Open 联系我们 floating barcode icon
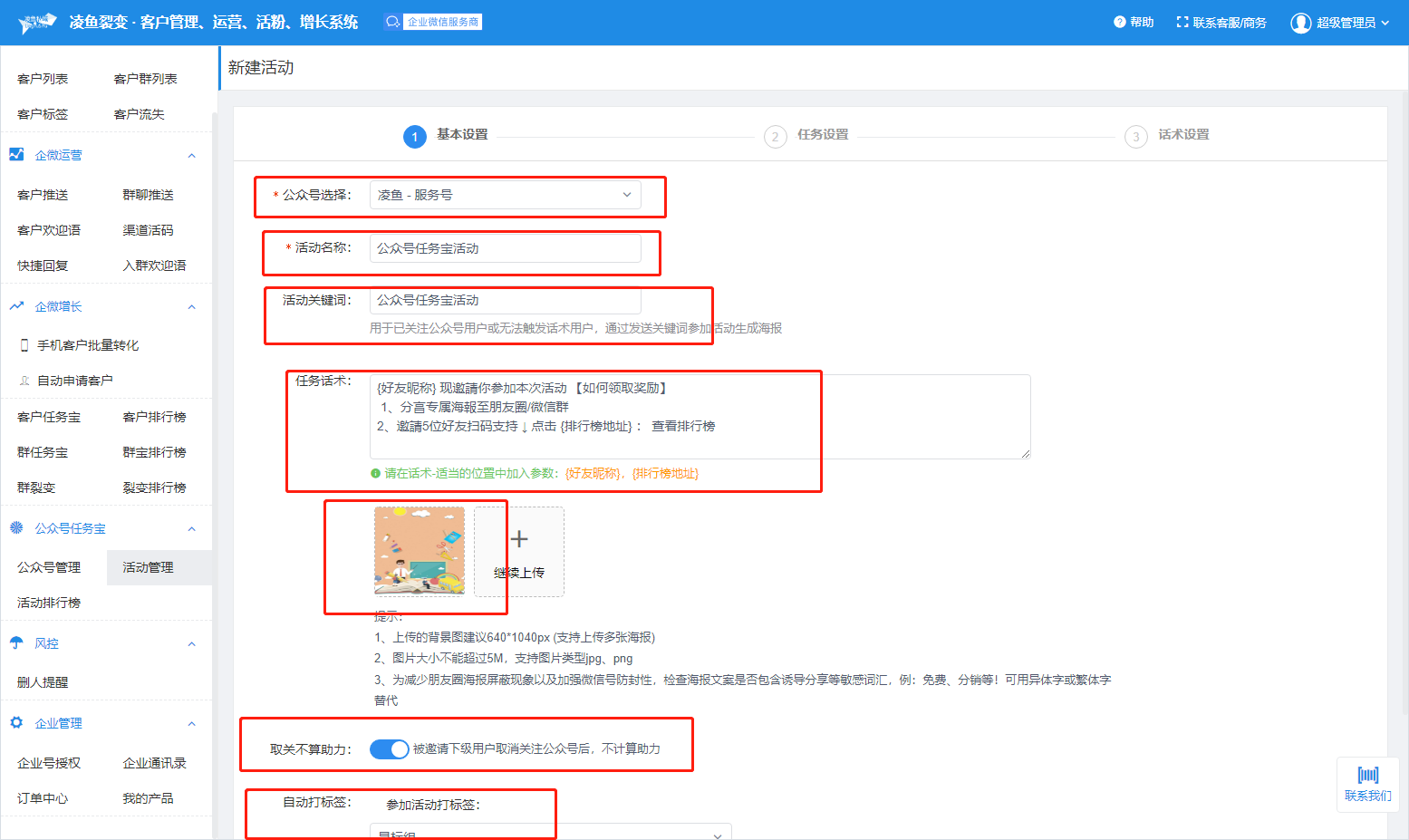1409x840 pixels. click(1367, 776)
